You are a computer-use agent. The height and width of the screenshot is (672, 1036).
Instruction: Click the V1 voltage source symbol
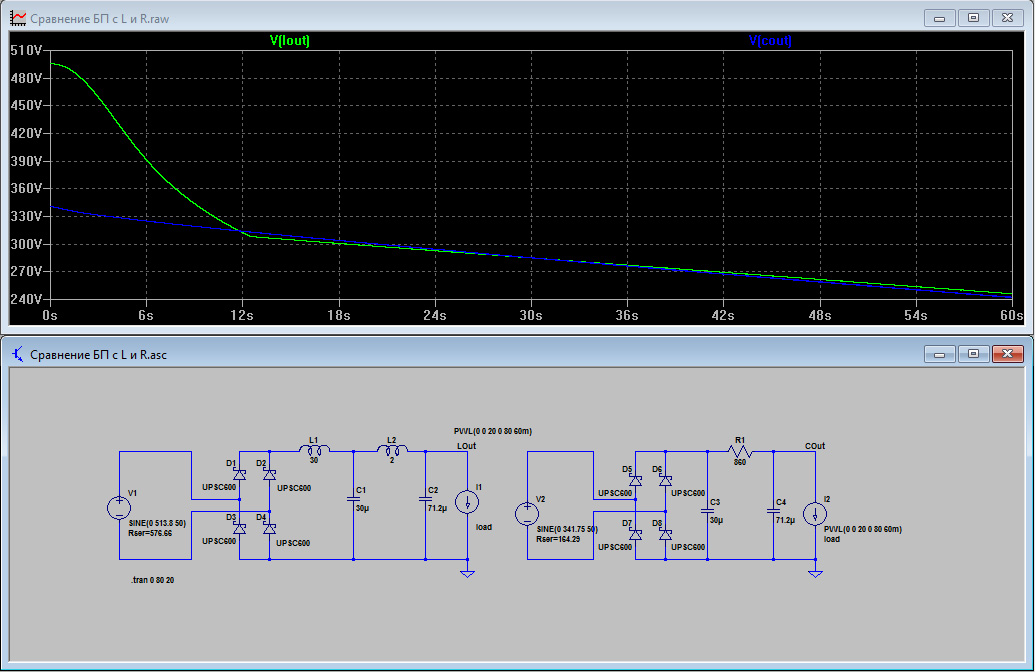tap(119, 508)
